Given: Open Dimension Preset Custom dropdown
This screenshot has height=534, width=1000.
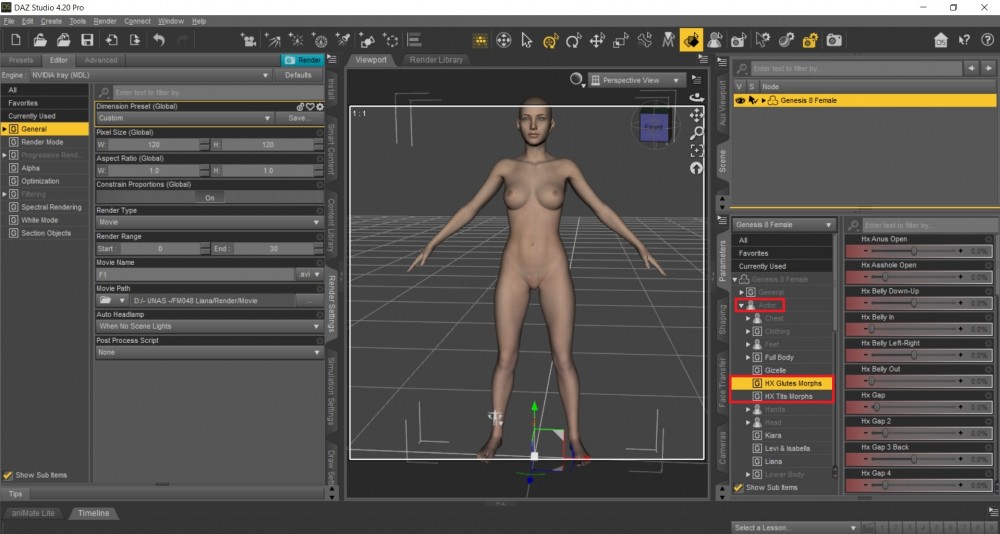Looking at the screenshot, I should [x=185, y=118].
